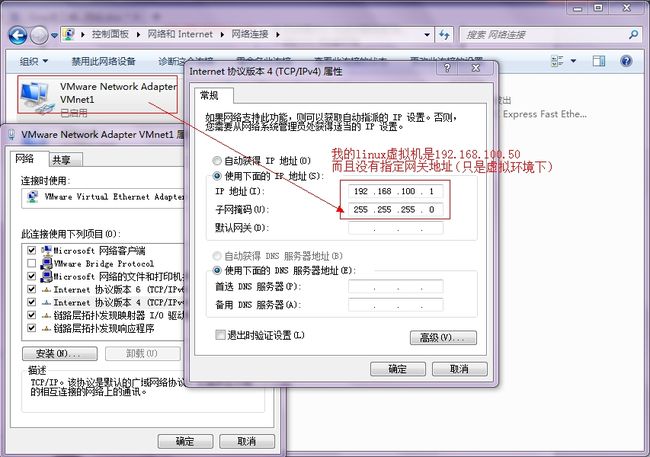
Task: Click the empty 默认网关 field
Action: pyautogui.click(x=395, y=228)
